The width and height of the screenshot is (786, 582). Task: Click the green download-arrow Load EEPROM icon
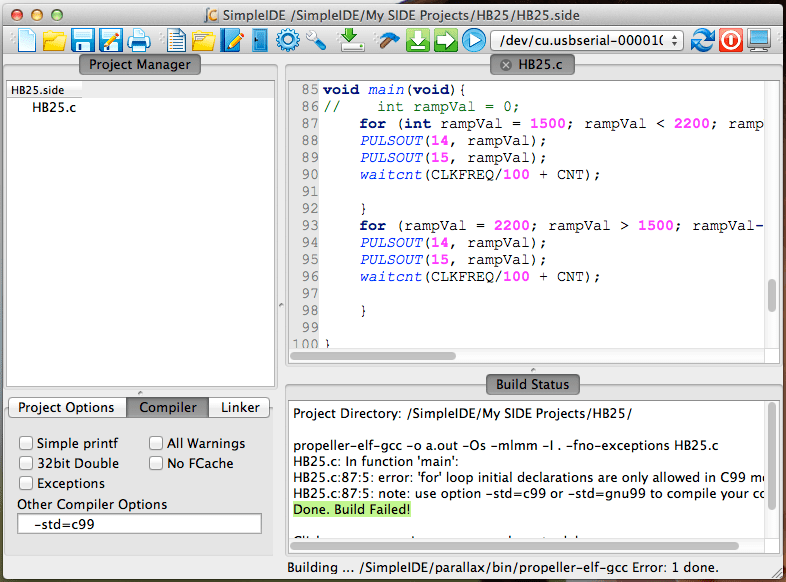click(418, 40)
